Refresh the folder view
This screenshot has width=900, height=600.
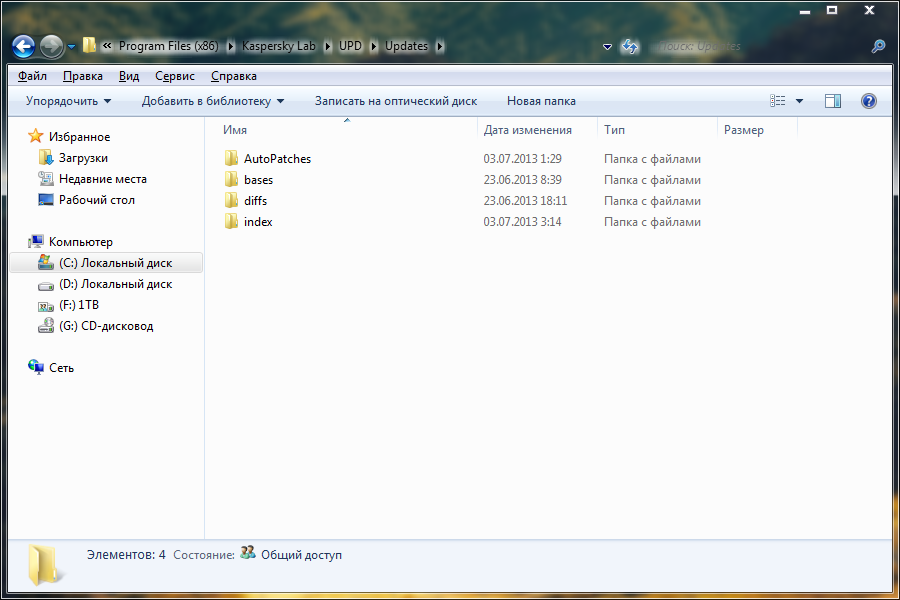tap(630, 47)
